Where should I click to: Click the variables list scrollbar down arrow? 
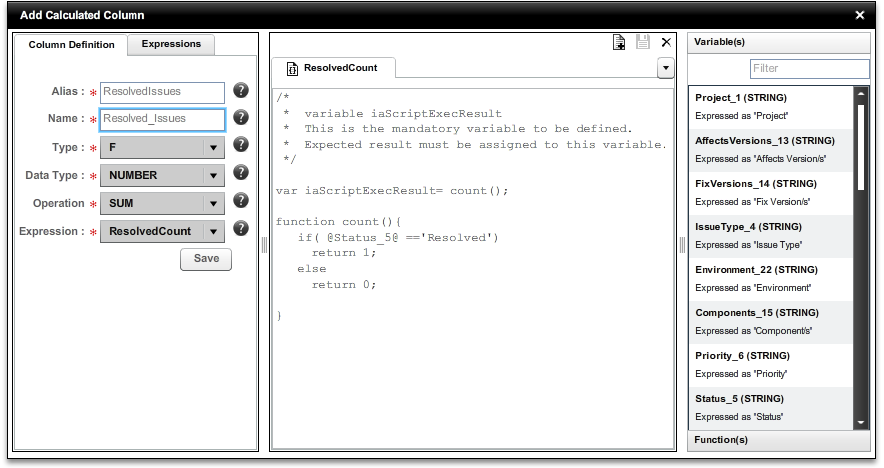[861, 422]
